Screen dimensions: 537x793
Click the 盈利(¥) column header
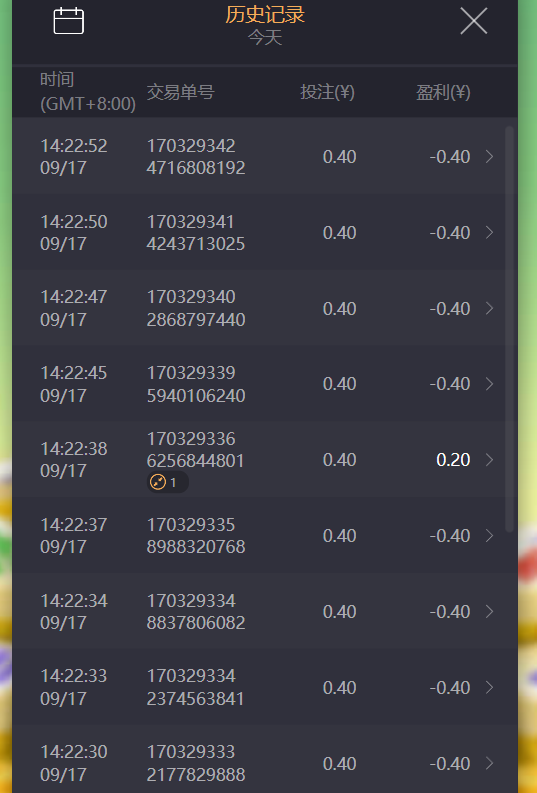click(443, 92)
